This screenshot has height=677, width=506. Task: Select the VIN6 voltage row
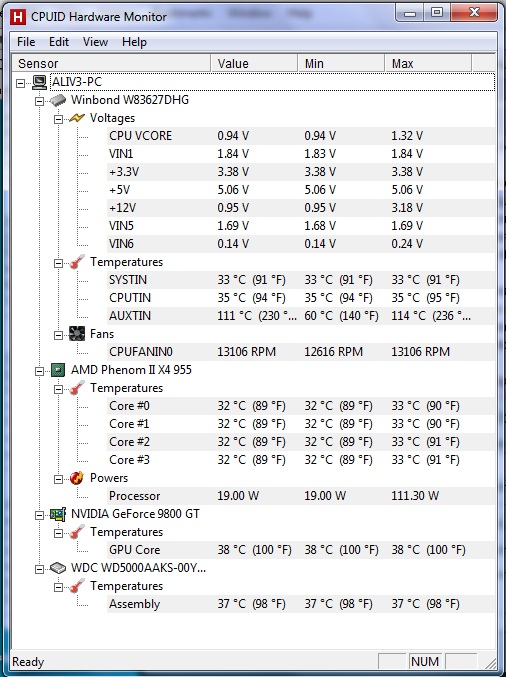pos(301,244)
